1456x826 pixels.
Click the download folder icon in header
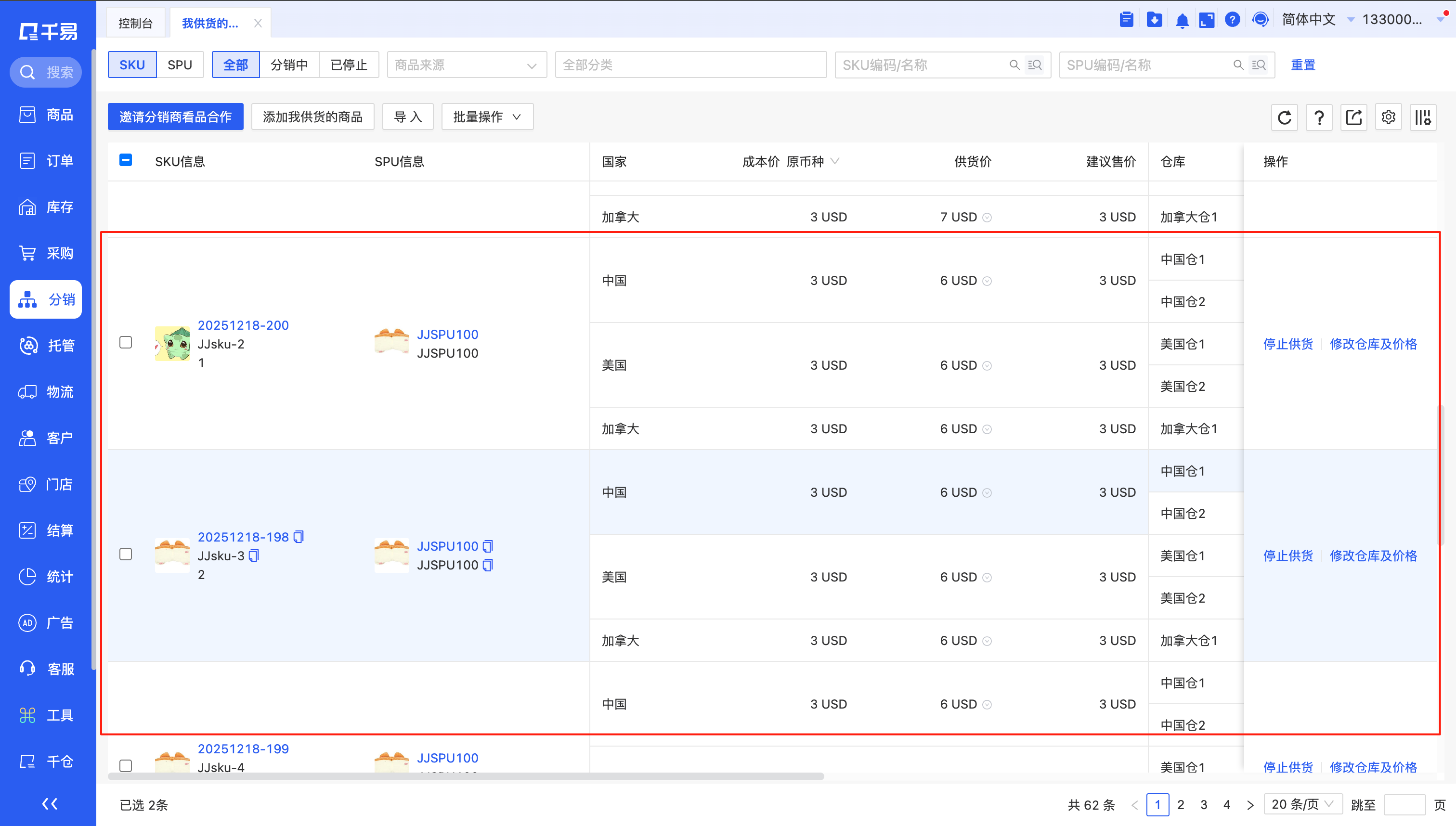coord(1154,20)
